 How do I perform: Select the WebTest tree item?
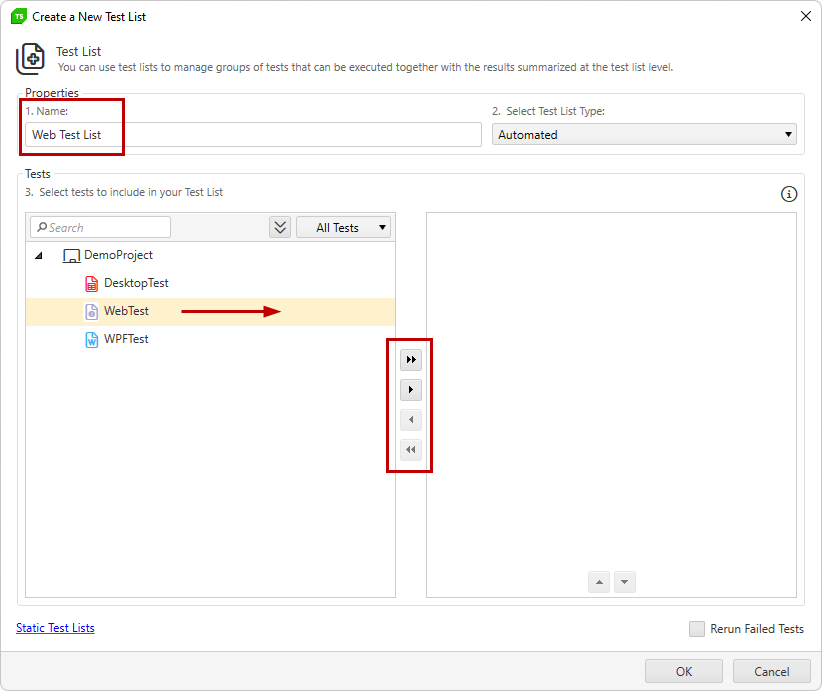pyautogui.click(x=210, y=312)
